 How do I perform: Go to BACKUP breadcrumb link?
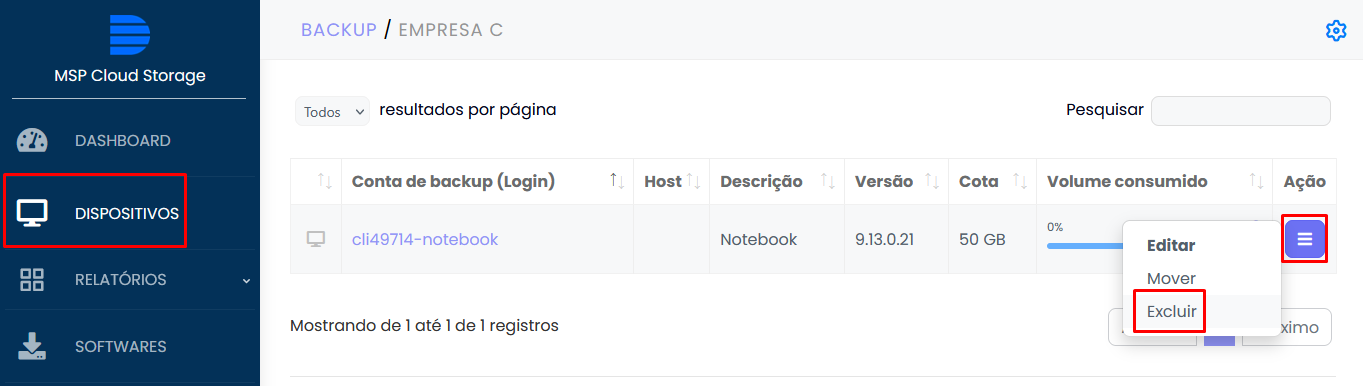339,30
